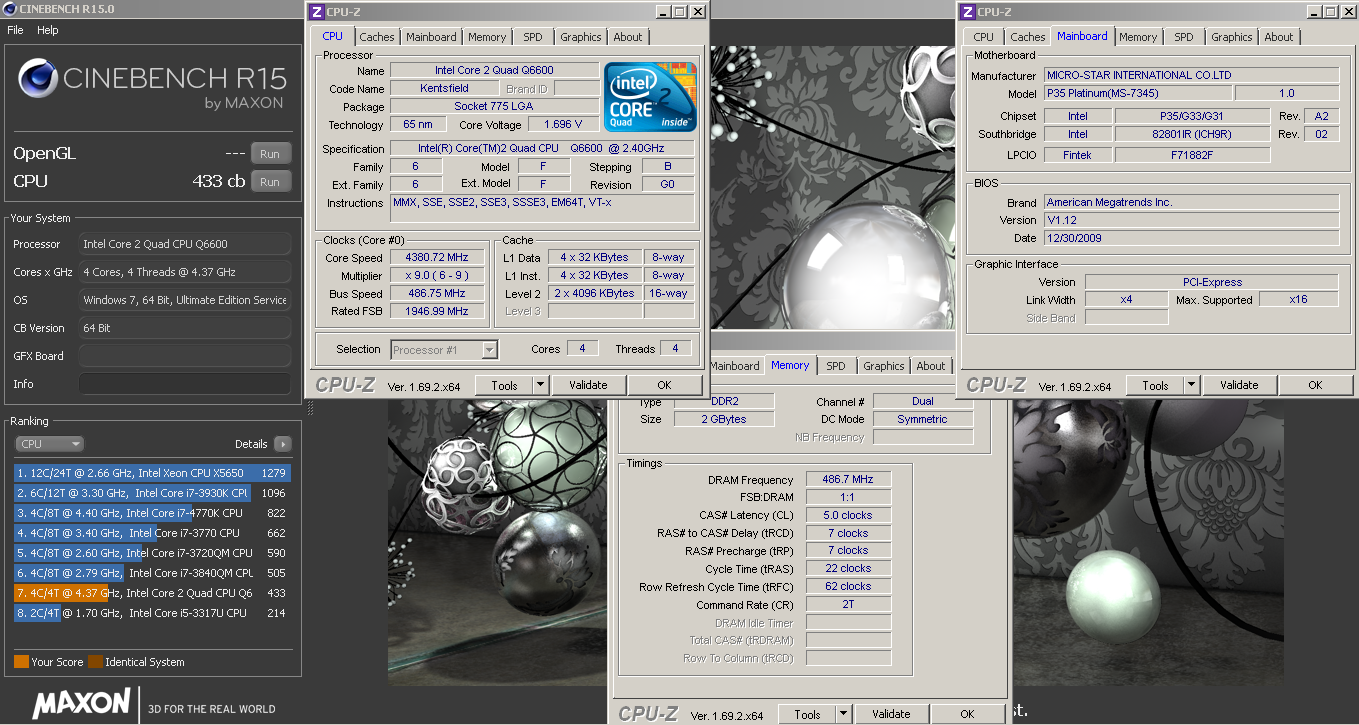
Task: Click the CPU score 433 cb
Action: pos(218,182)
